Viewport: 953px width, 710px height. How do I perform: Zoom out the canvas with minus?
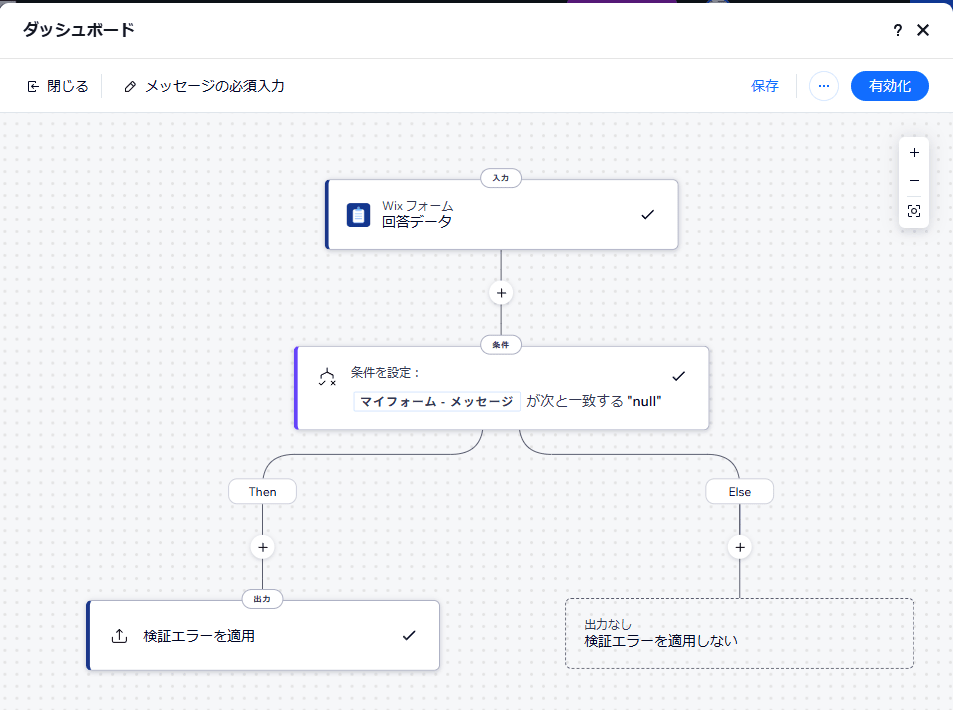[914, 181]
